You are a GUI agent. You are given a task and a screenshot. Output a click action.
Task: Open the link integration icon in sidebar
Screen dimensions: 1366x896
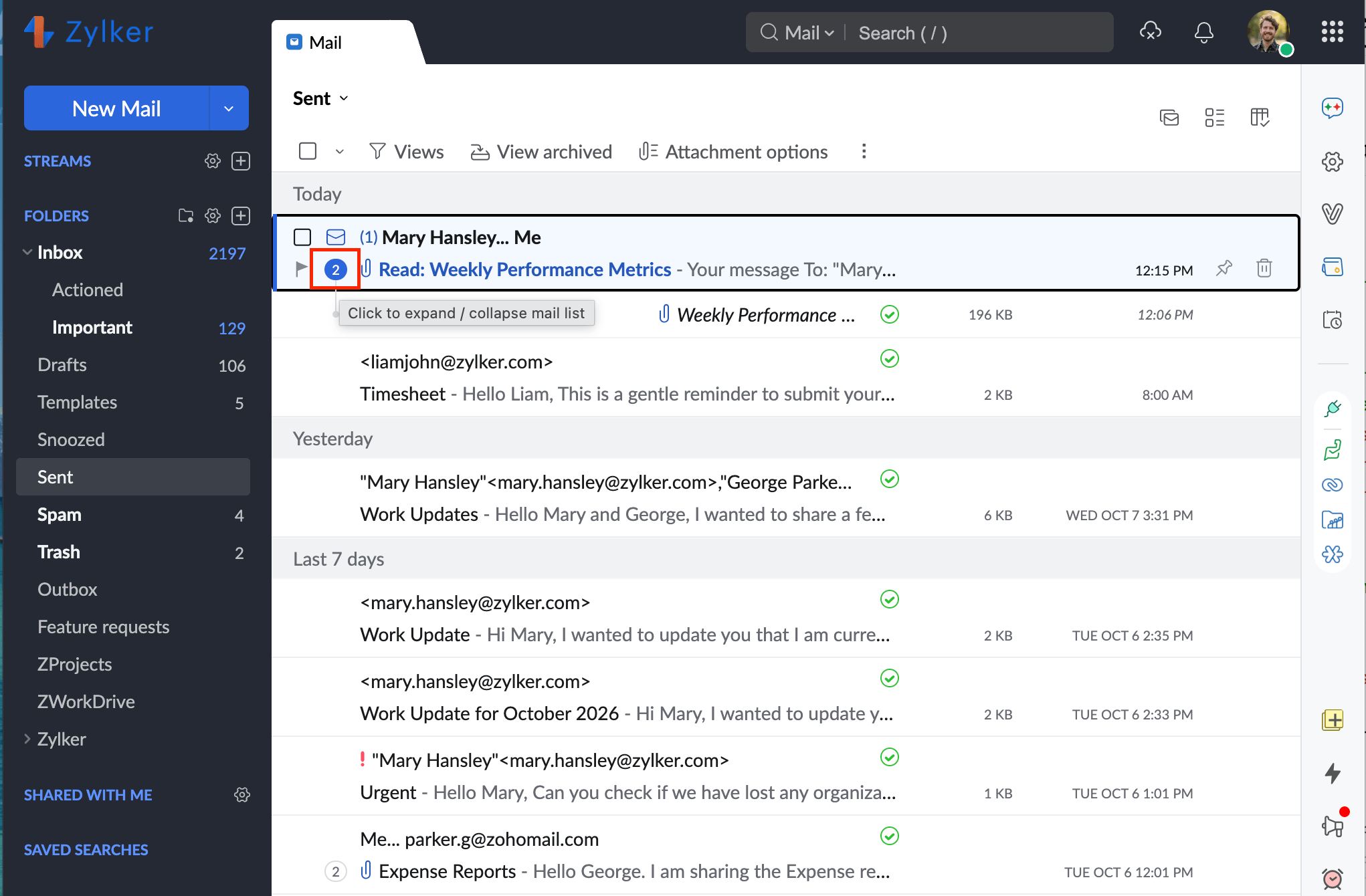click(1333, 485)
